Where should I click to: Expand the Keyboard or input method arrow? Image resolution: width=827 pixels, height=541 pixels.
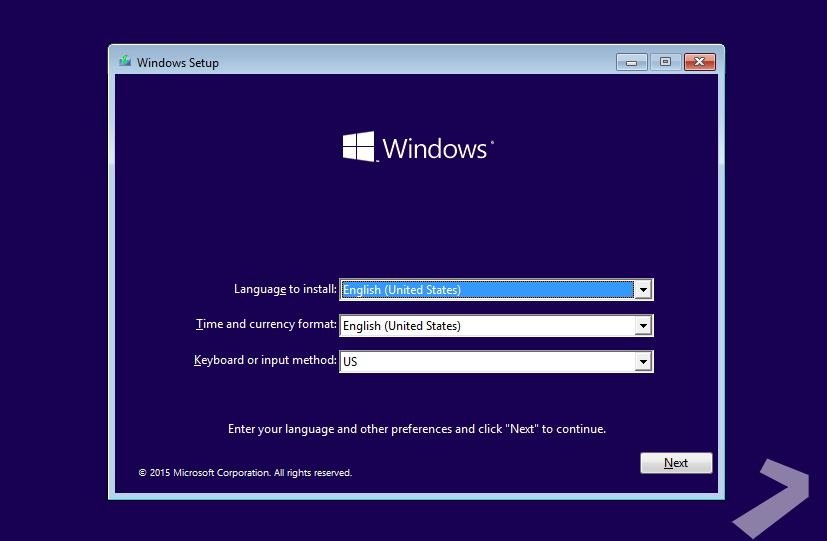643,362
